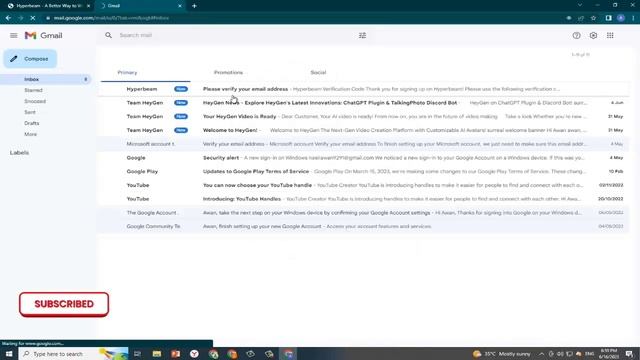Click the taskbar clock and date
Viewport: 640px width, 360px height.
click(609, 354)
